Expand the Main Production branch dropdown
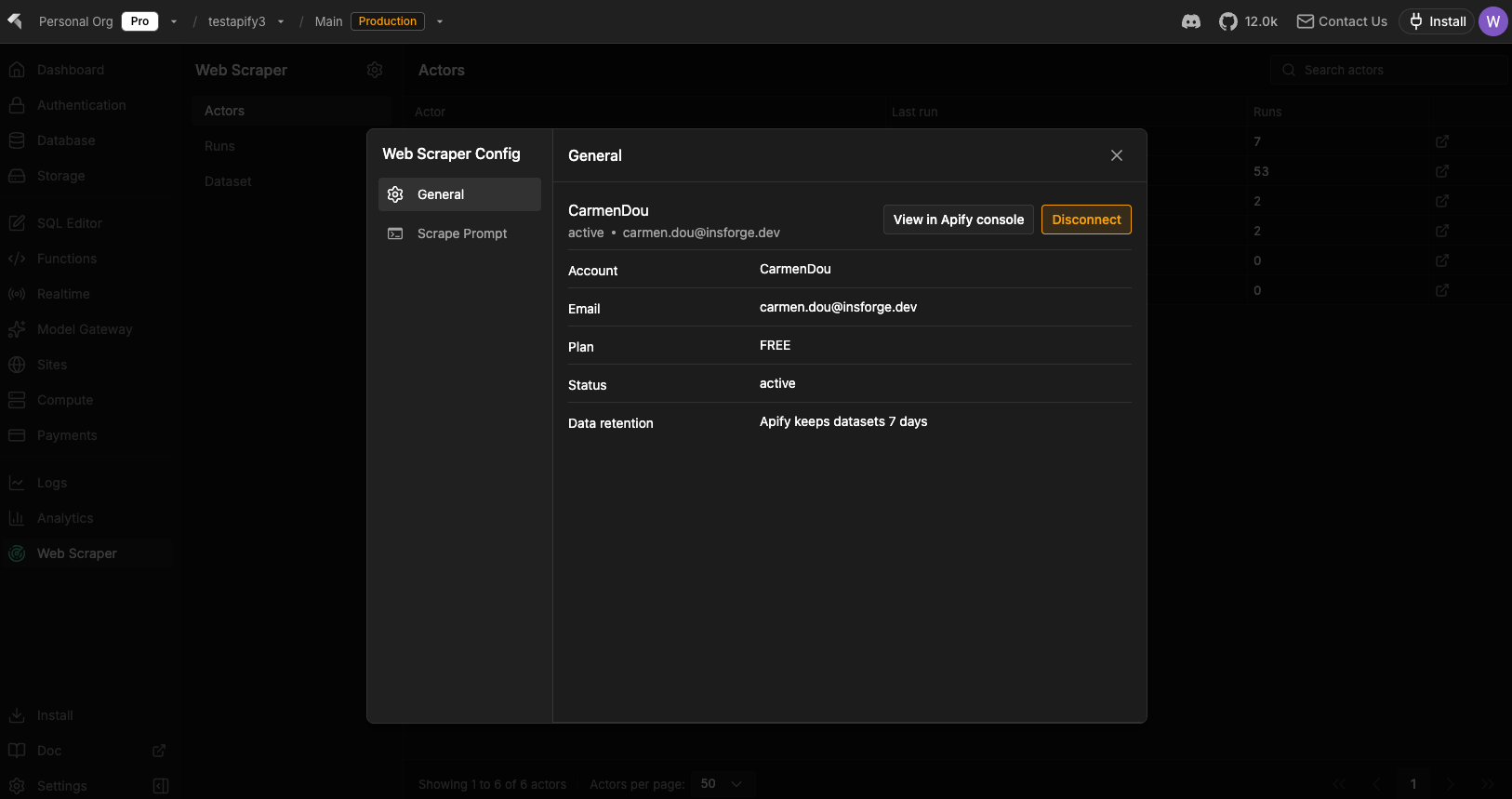This screenshot has width=1512, height=799. (x=440, y=21)
